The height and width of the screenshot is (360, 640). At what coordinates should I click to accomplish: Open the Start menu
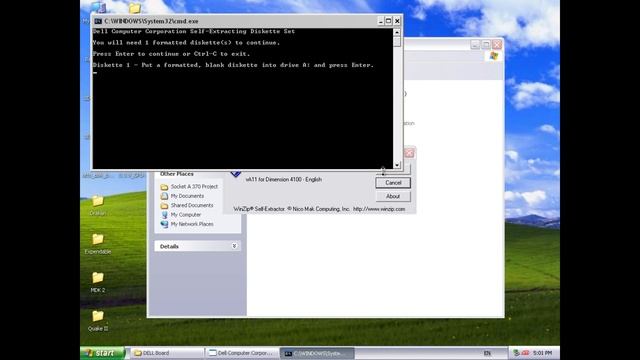(x=102, y=353)
